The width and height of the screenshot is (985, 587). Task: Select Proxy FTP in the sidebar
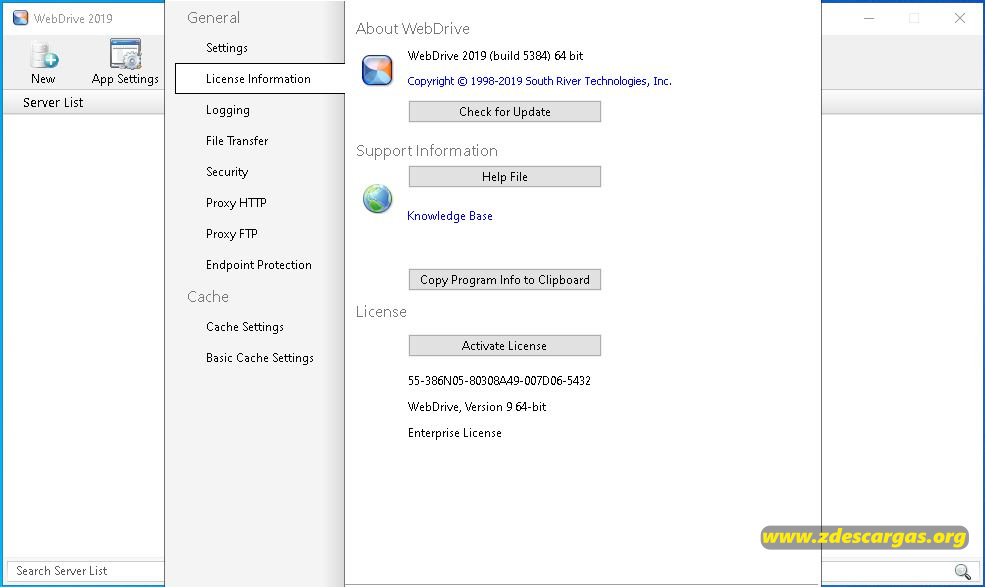point(231,234)
